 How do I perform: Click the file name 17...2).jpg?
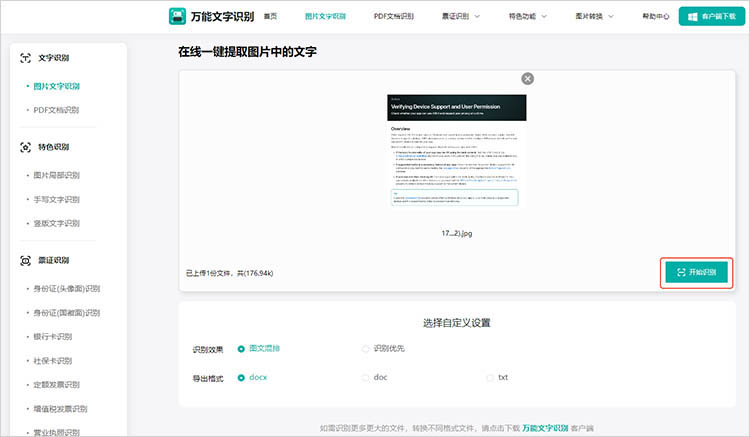456,233
